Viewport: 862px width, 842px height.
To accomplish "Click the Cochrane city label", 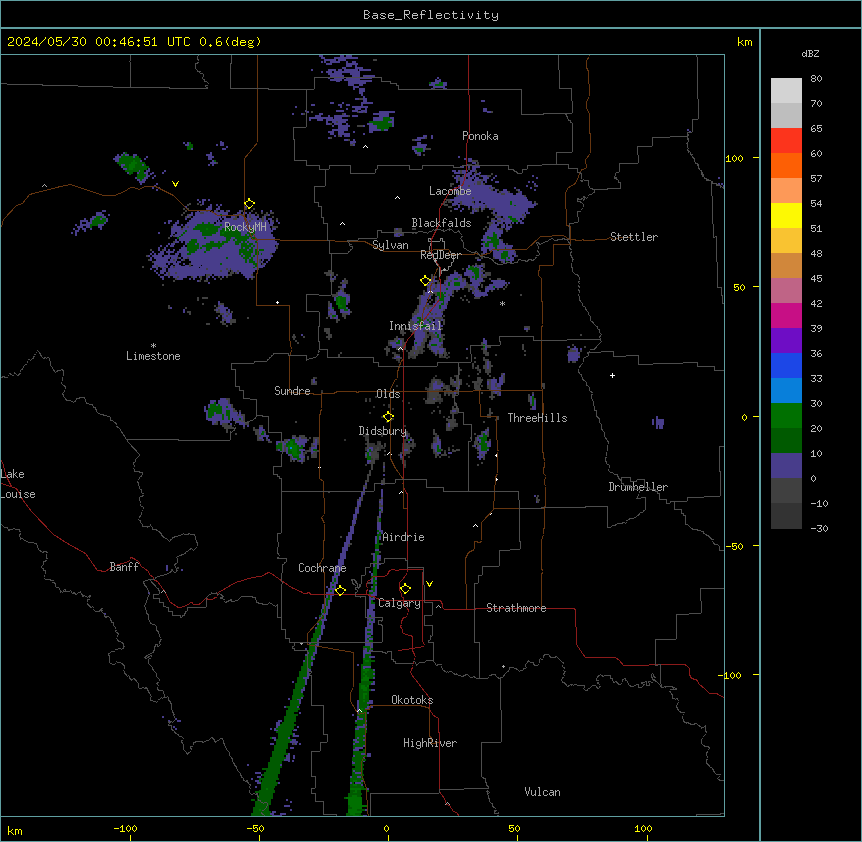I will pos(322,568).
